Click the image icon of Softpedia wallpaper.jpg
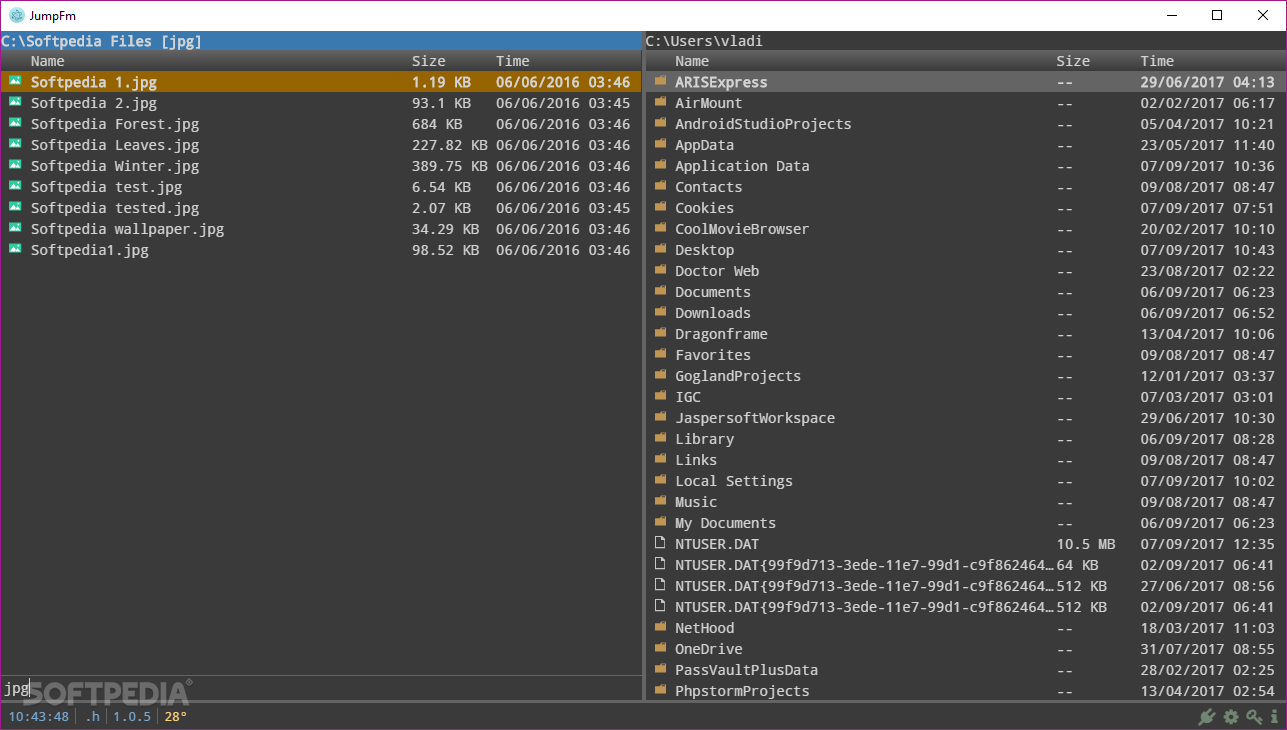Viewport: 1287px width, 730px height. pyautogui.click(x=15, y=228)
